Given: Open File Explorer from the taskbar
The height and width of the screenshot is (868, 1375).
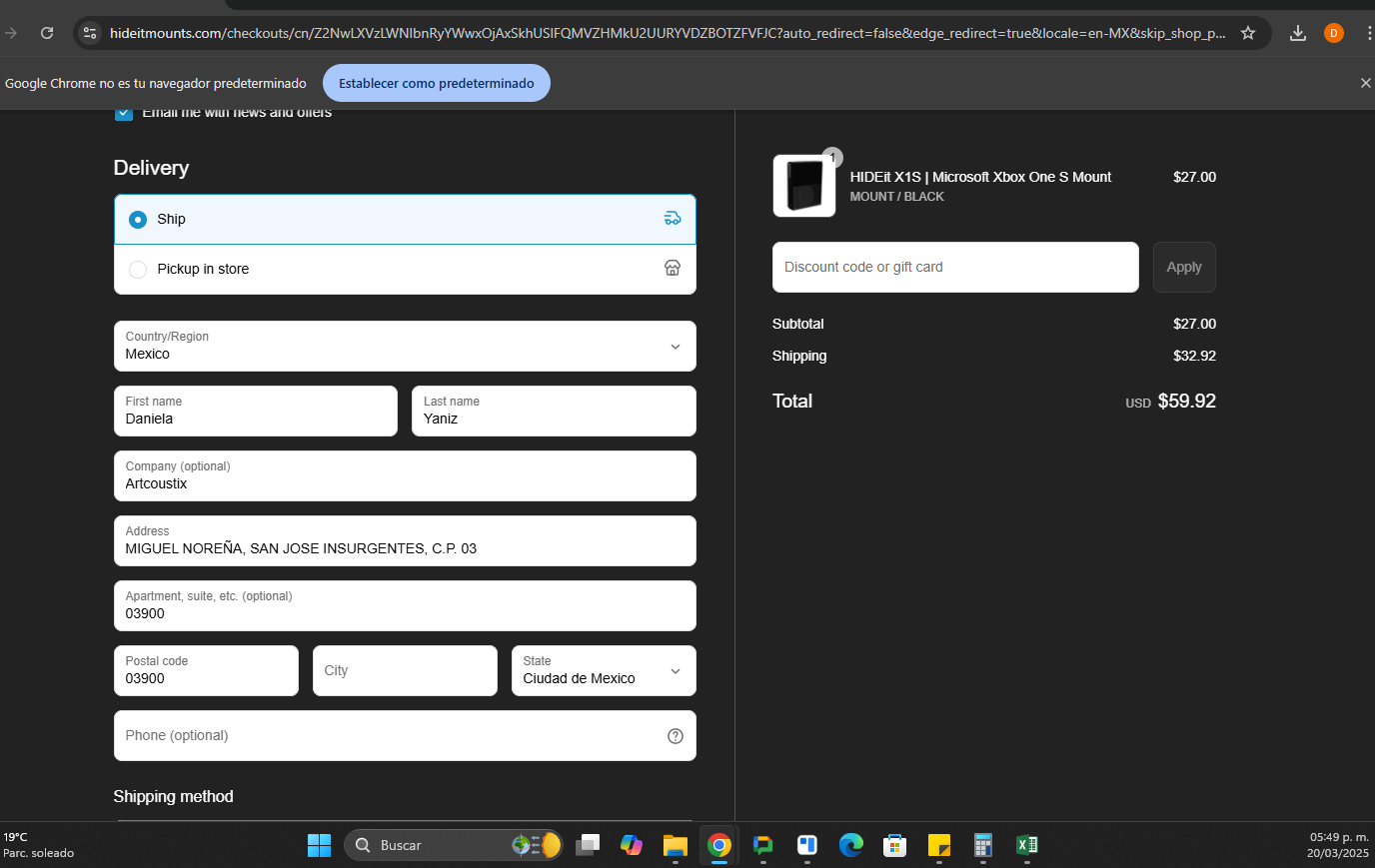Looking at the screenshot, I should point(676,845).
